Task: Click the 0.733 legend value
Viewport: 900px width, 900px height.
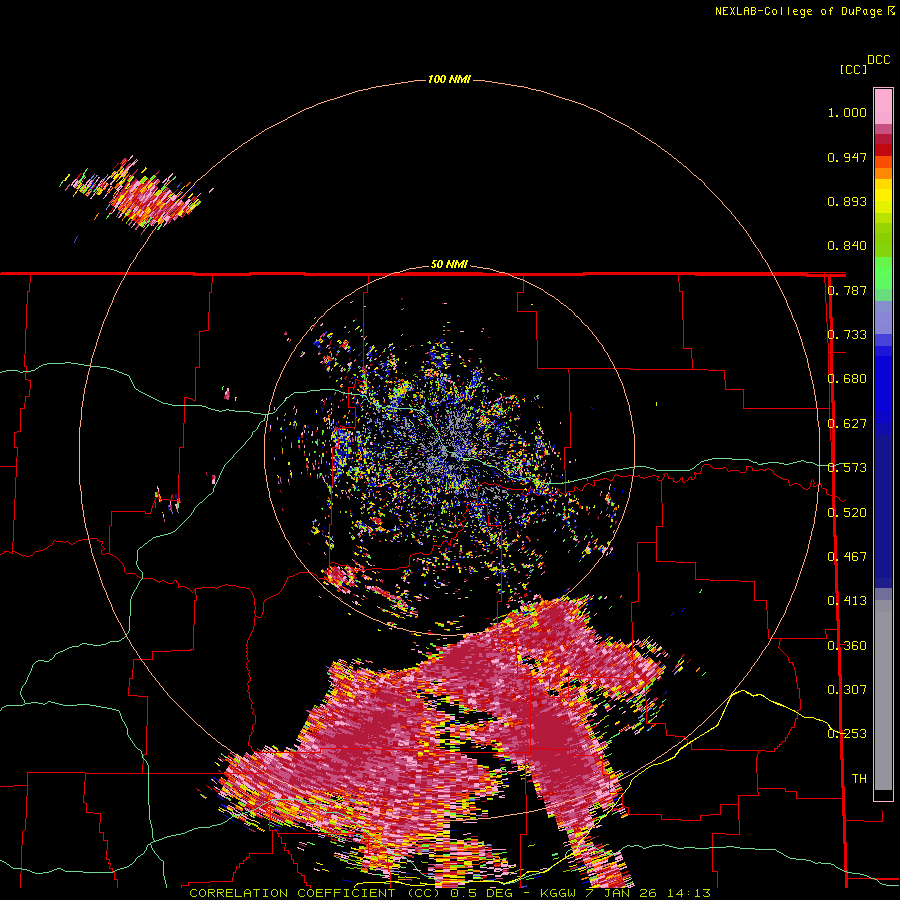Action: (847, 335)
